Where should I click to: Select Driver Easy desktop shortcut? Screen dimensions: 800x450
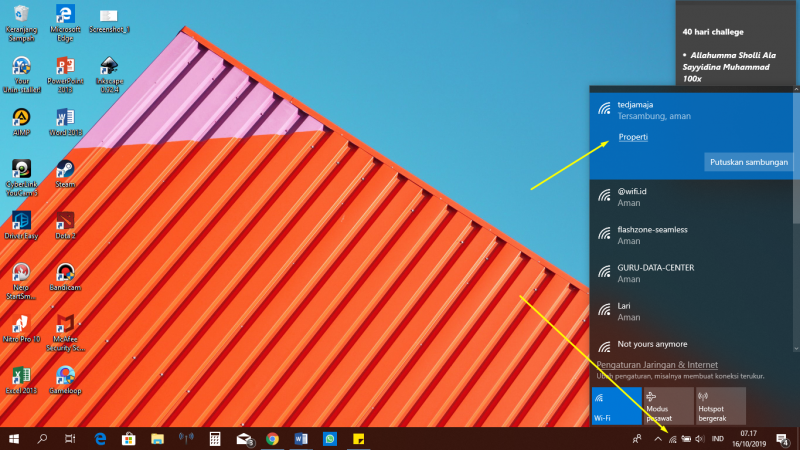21,225
